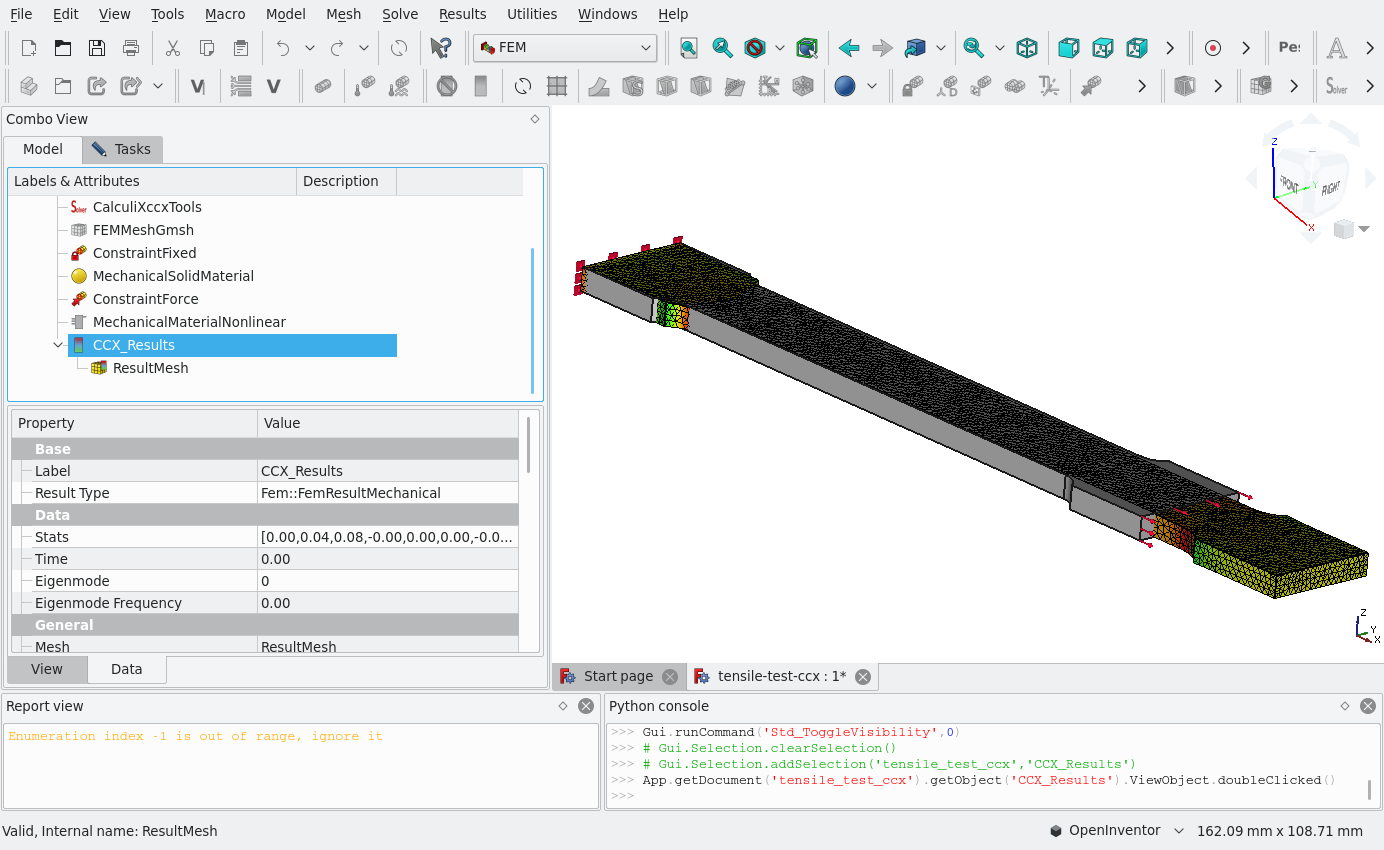Click the save document icon
The width and height of the screenshot is (1384, 850).
point(97,47)
